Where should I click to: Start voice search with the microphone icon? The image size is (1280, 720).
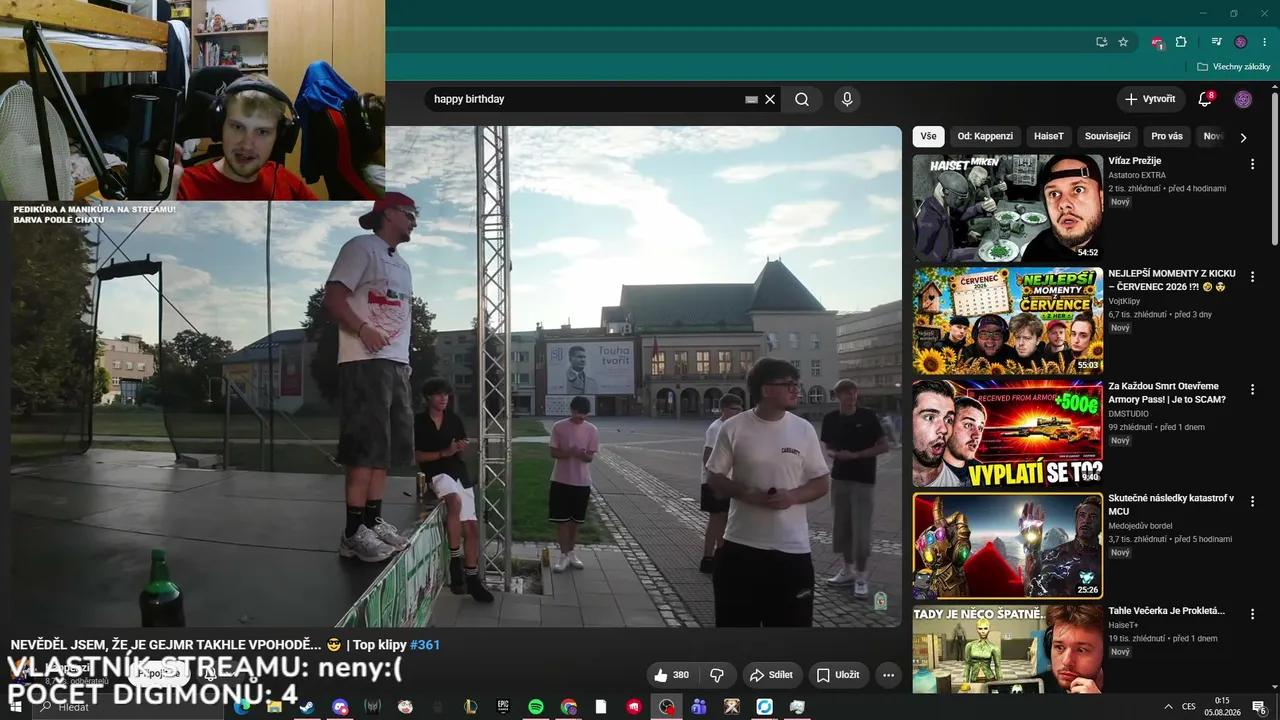(847, 99)
